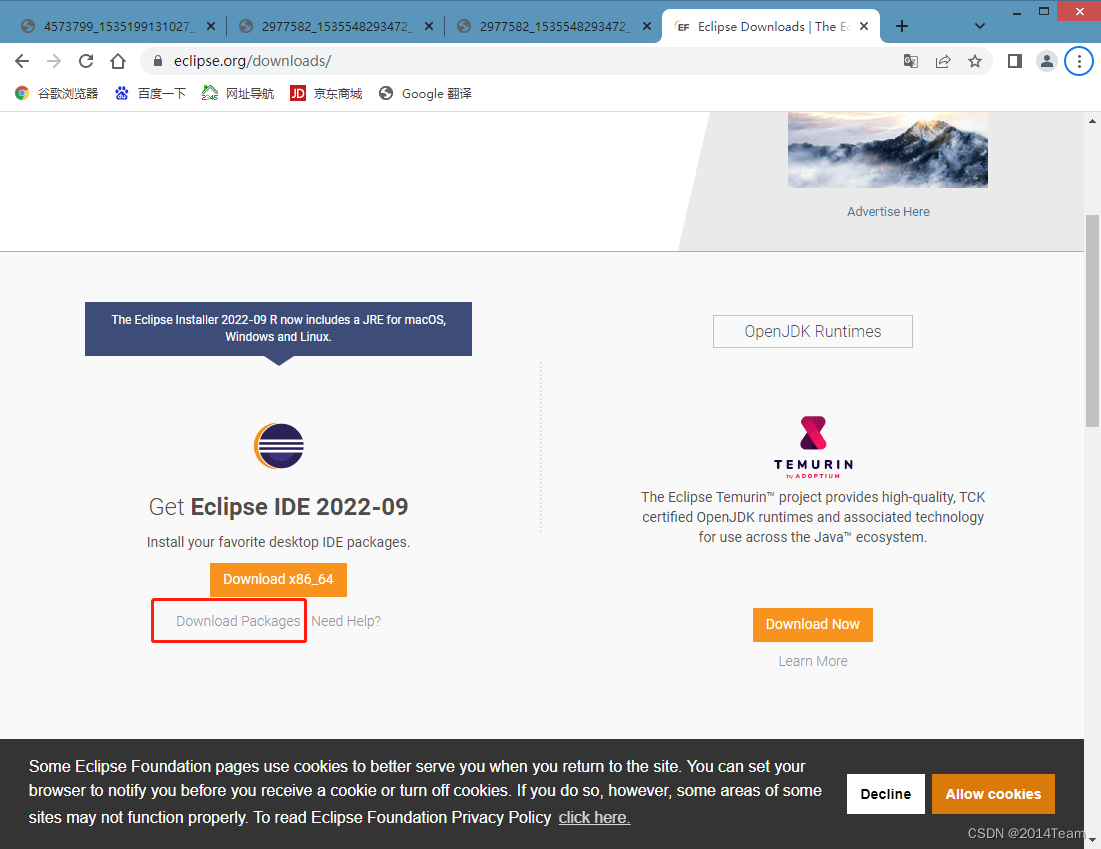Close the Eclipse Downloads tab
The image size is (1101, 849).
(864, 26)
